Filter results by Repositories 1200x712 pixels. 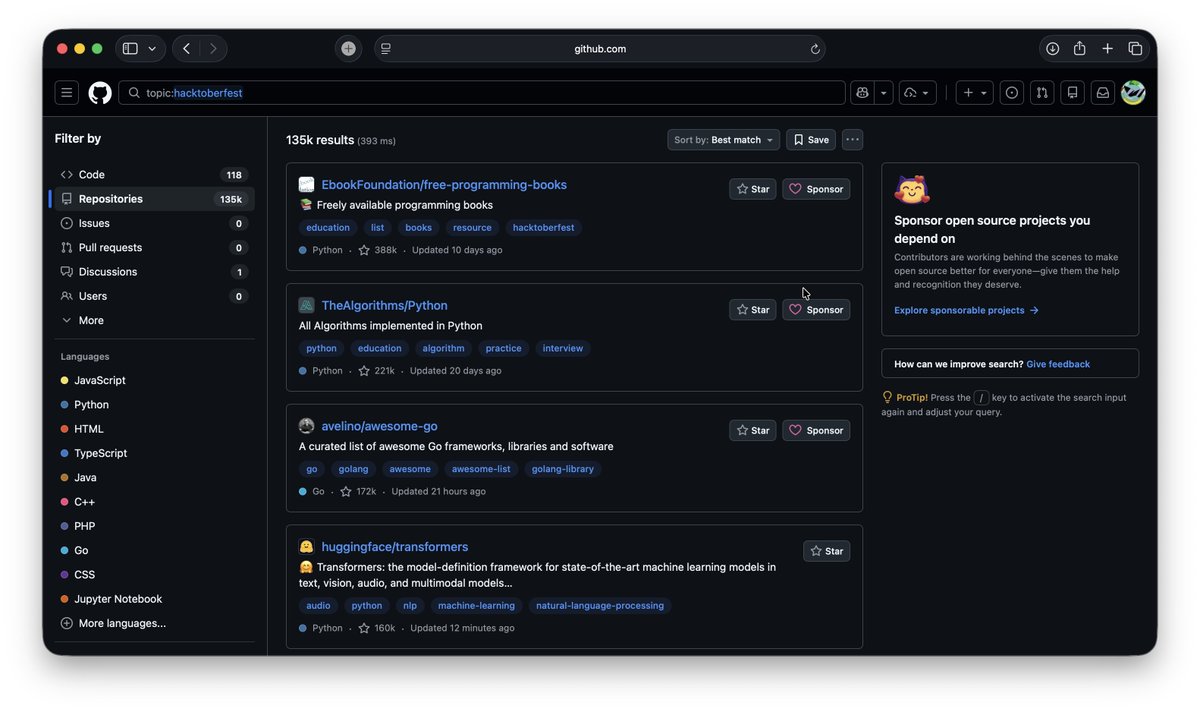(152, 199)
